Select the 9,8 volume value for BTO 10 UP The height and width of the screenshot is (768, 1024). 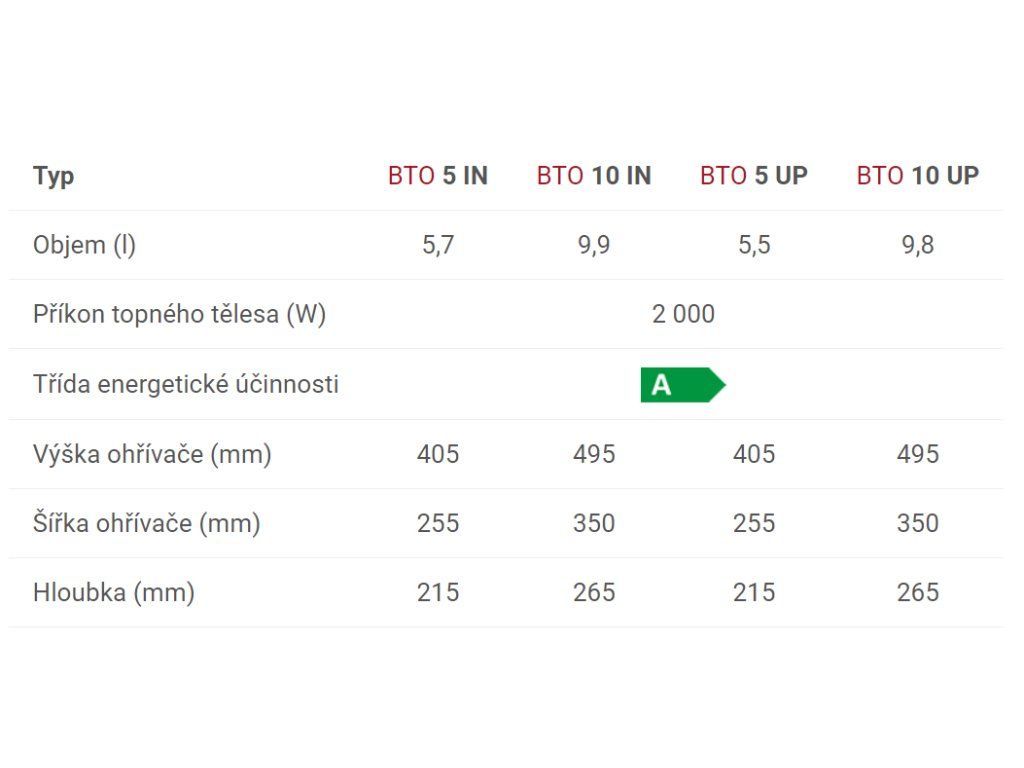click(918, 246)
